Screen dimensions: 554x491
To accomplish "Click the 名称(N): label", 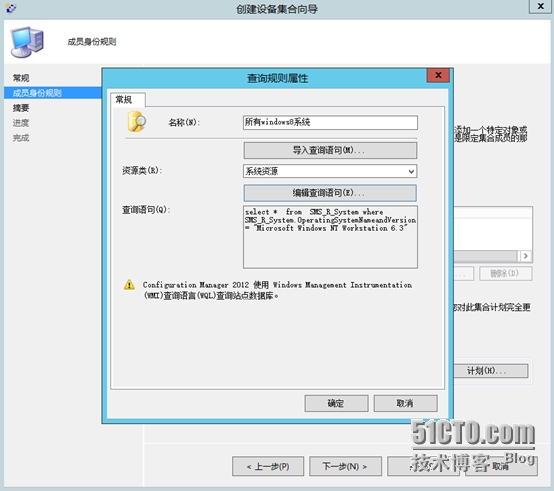I will (184, 123).
